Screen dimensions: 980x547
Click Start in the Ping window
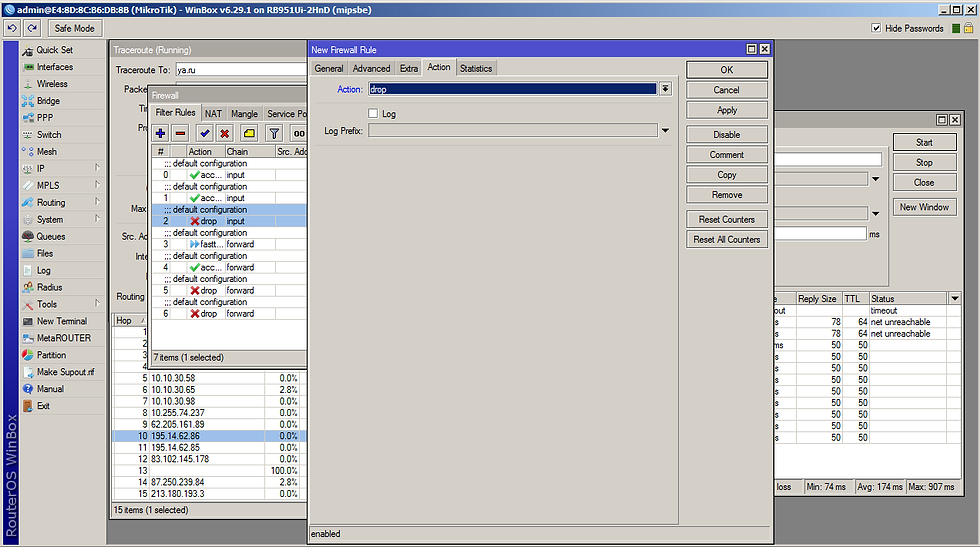pyautogui.click(x=924, y=143)
